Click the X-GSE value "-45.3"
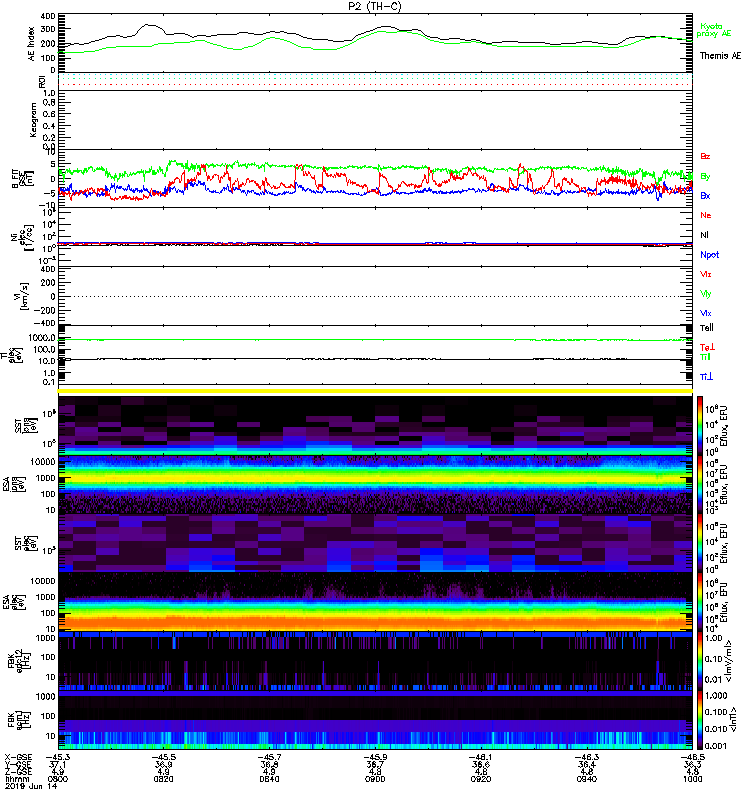 [58, 757]
